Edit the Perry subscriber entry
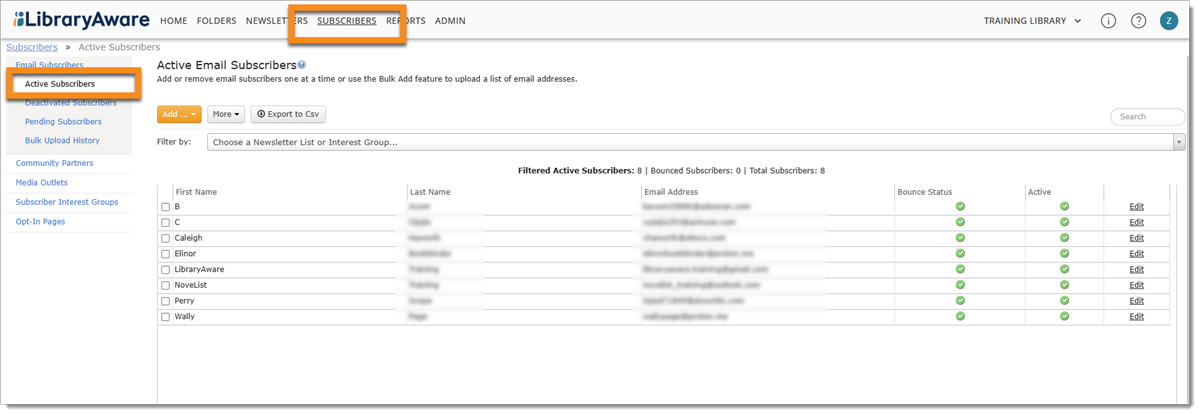This screenshot has height=414, width=1199. 1136,301
